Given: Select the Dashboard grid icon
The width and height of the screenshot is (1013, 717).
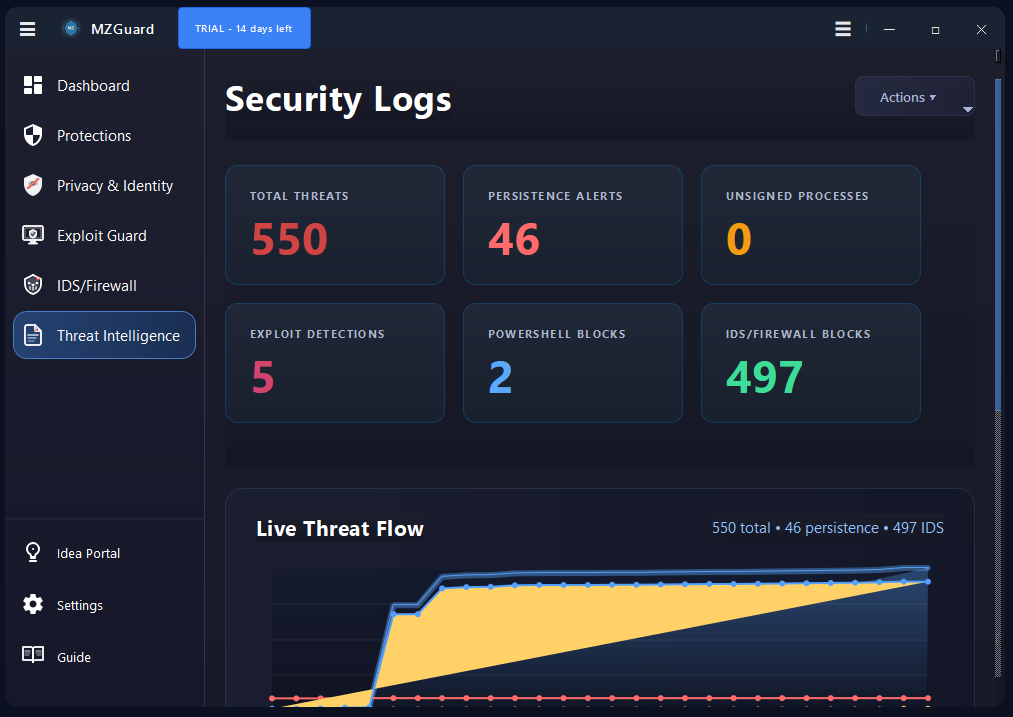Looking at the screenshot, I should (32, 85).
